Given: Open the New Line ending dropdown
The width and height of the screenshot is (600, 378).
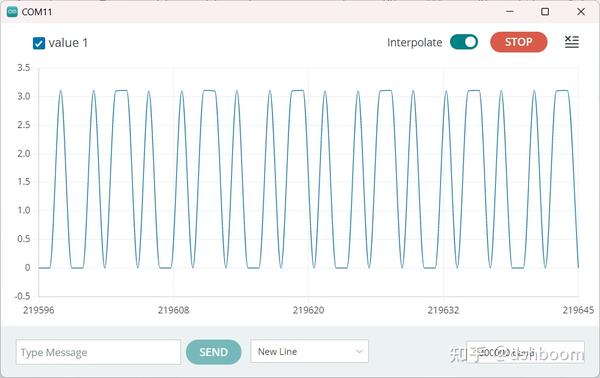Looking at the screenshot, I should [x=310, y=351].
